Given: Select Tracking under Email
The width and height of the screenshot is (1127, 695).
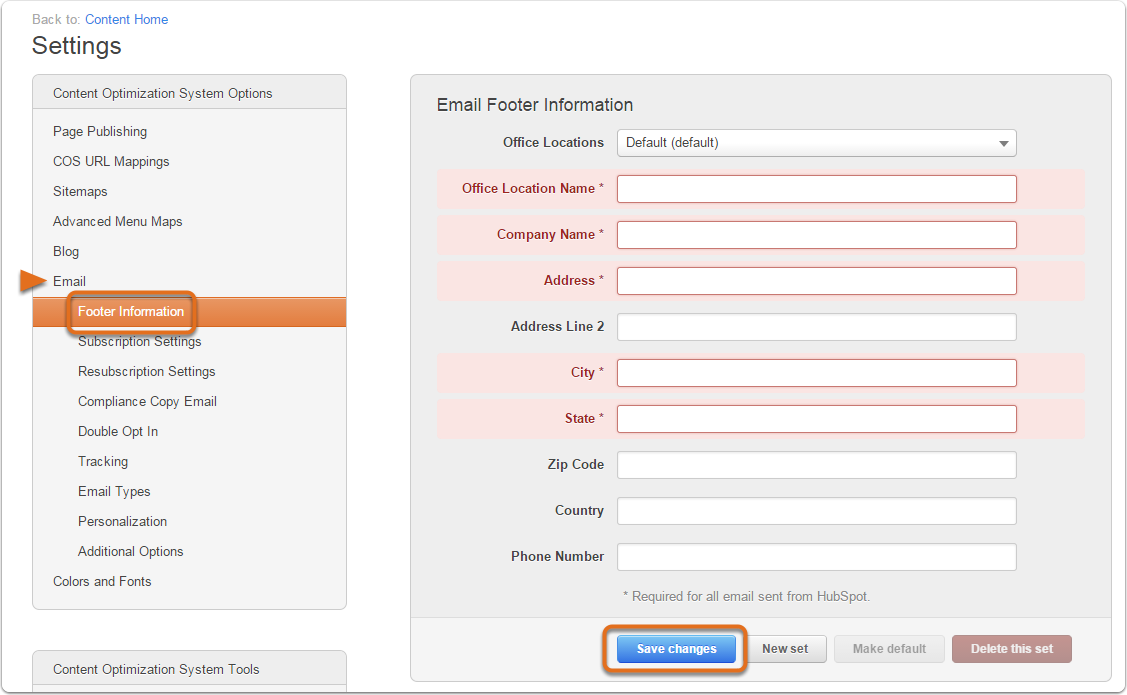Looking at the screenshot, I should click(103, 461).
